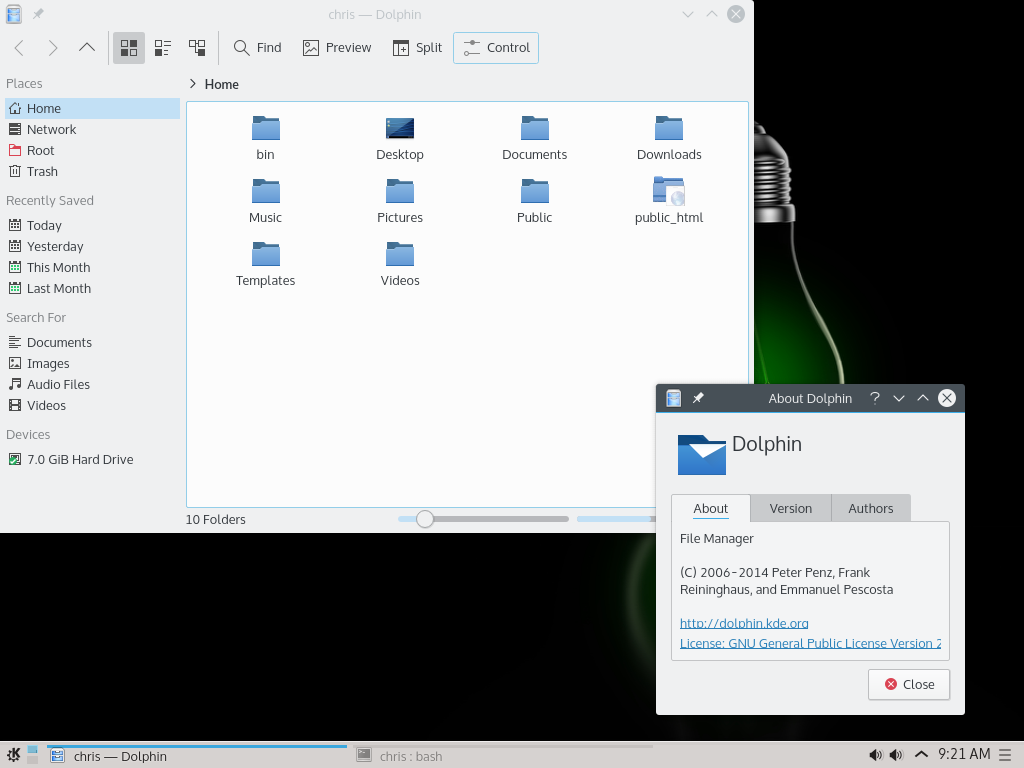Switch to Icons view mode

coord(129,48)
